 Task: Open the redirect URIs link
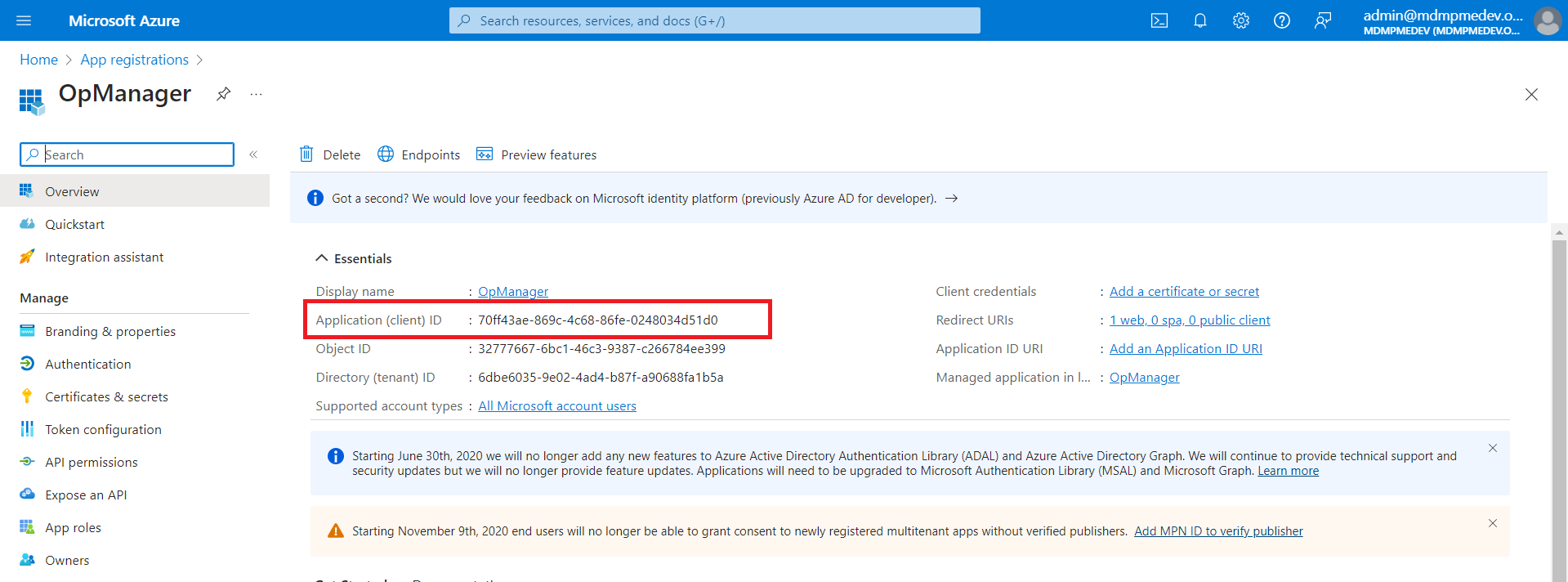(x=1190, y=320)
